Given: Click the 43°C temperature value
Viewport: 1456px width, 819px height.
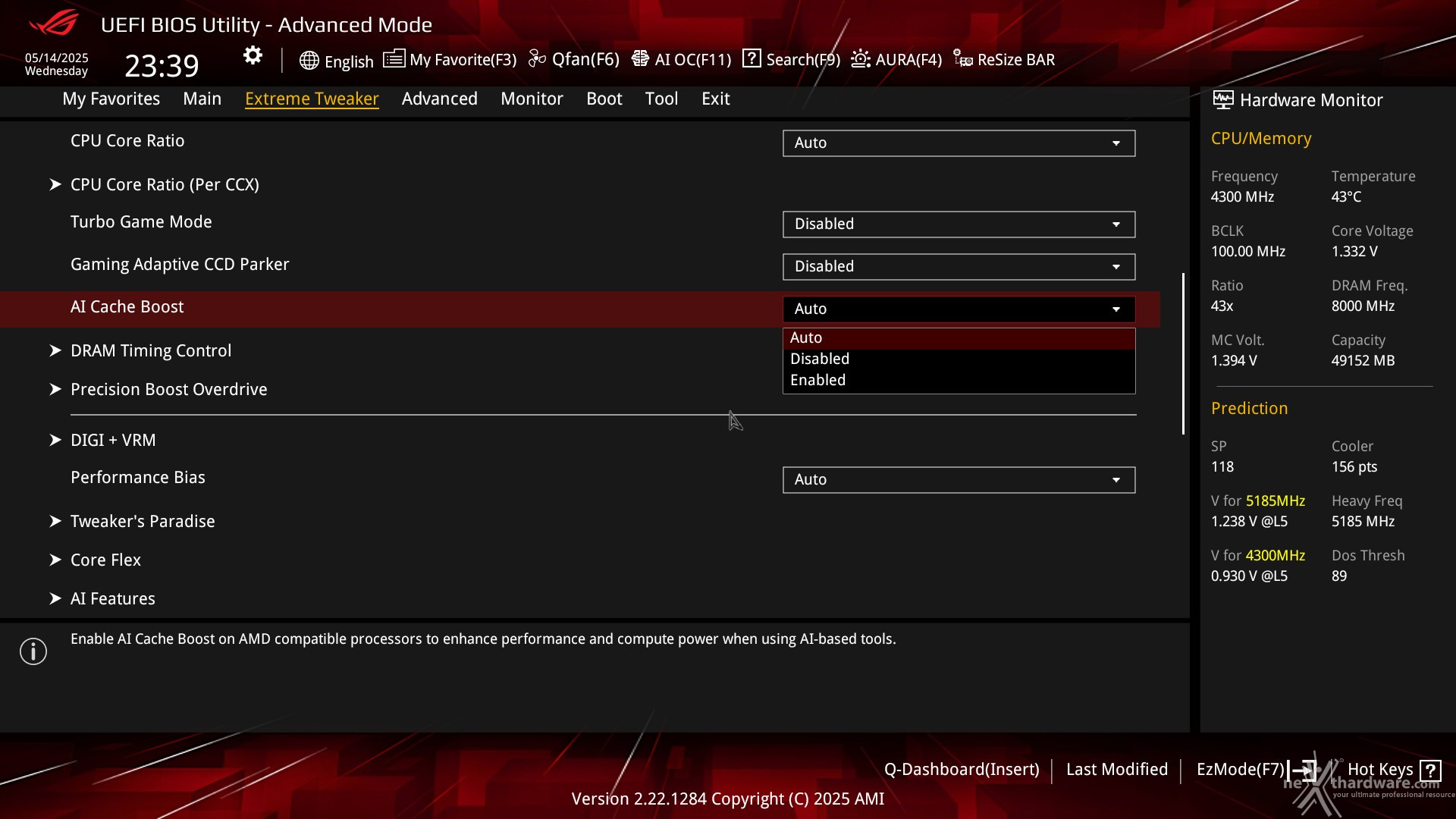Looking at the screenshot, I should [x=1346, y=197].
